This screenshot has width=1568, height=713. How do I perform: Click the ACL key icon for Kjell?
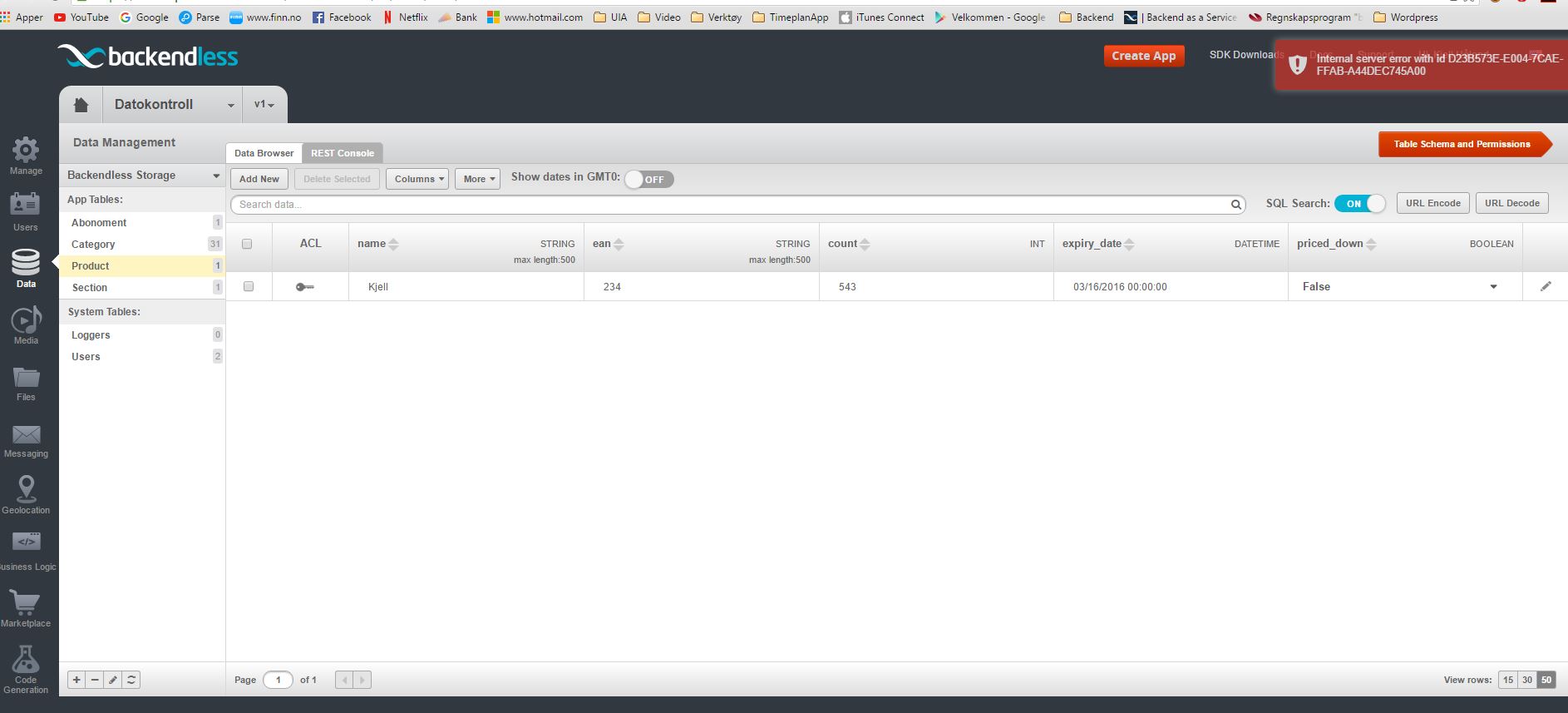[x=305, y=287]
